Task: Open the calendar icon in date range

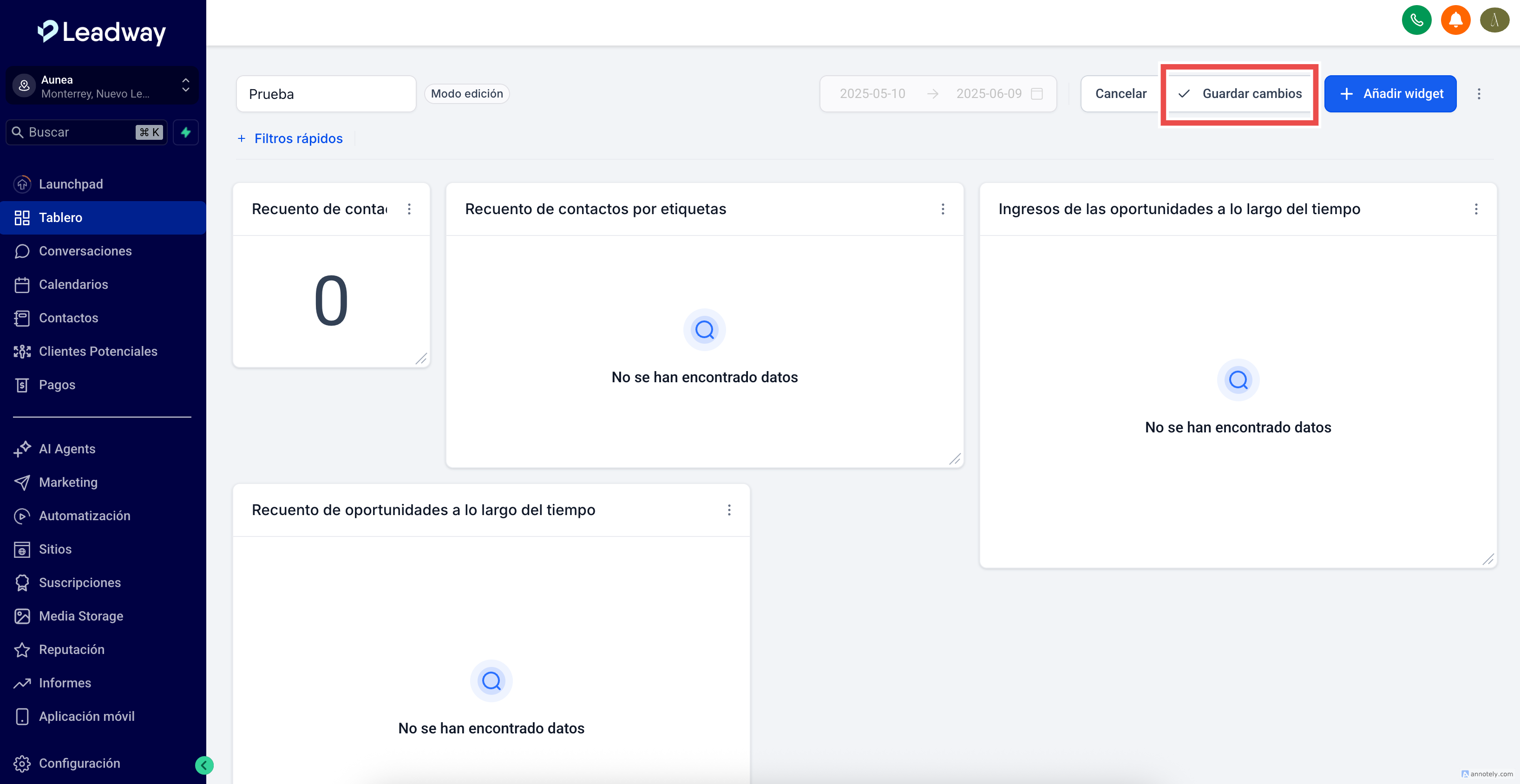Action: pos(1037,94)
